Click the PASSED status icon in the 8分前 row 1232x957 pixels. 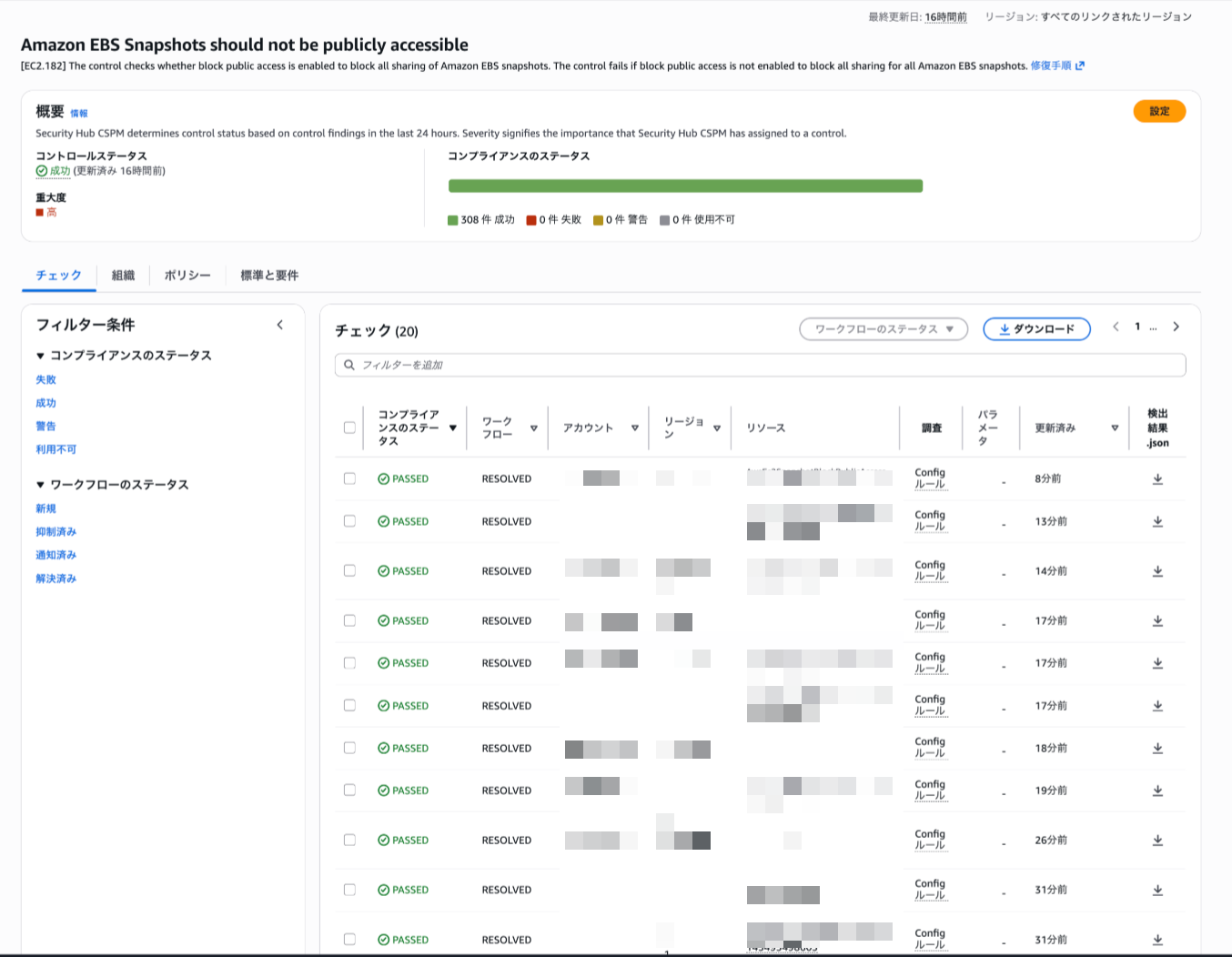click(384, 478)
